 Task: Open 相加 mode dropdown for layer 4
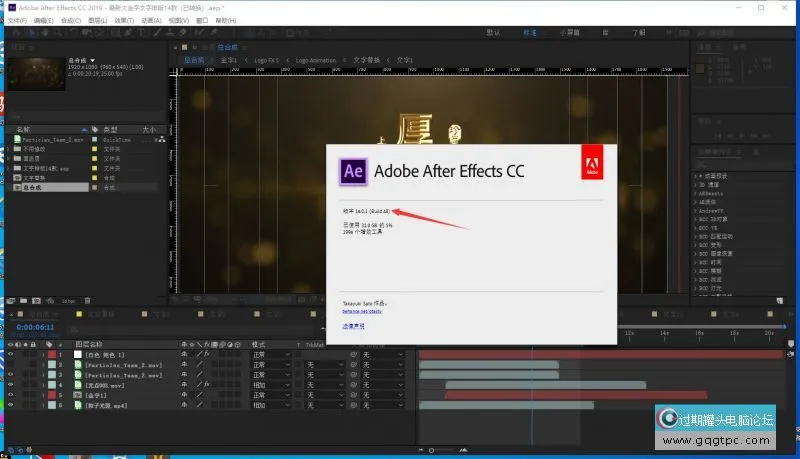click(272, 385)
